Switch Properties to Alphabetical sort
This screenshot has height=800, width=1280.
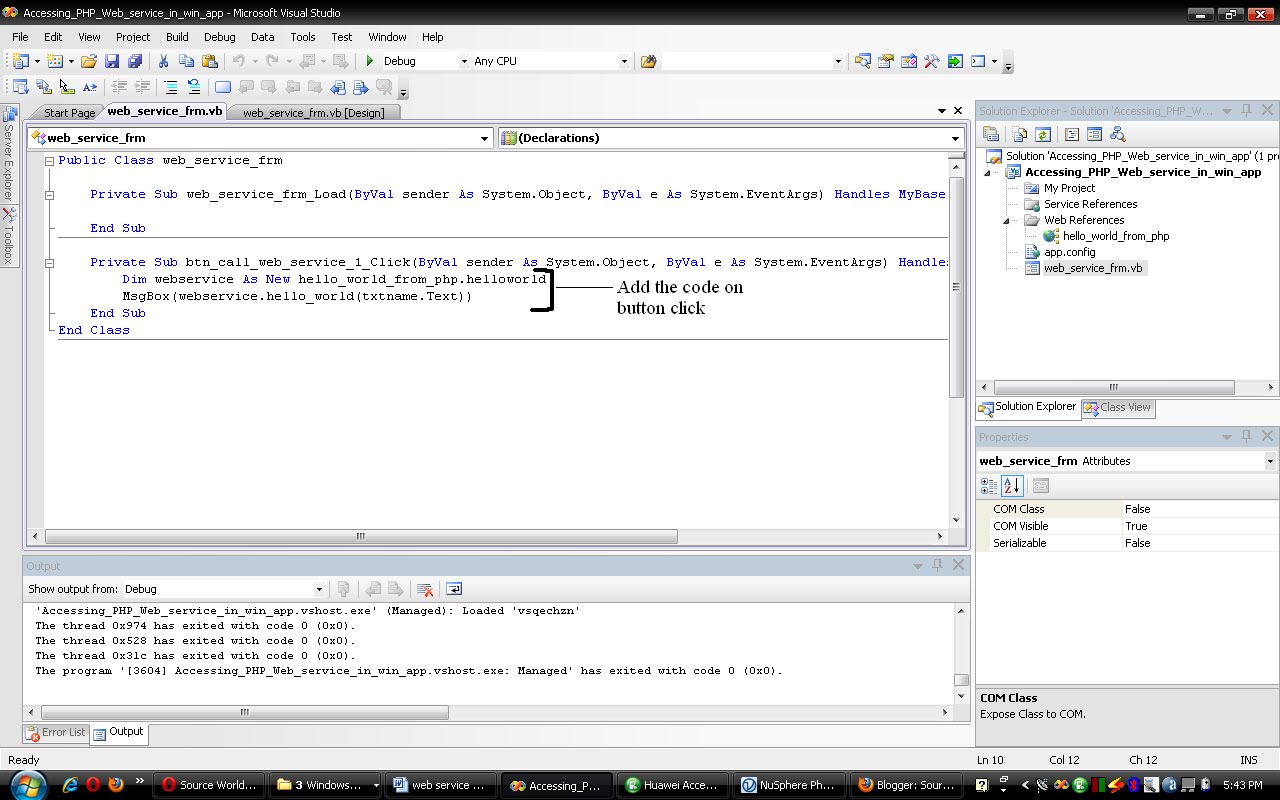pyautogui.click(x=1011, y=486)
